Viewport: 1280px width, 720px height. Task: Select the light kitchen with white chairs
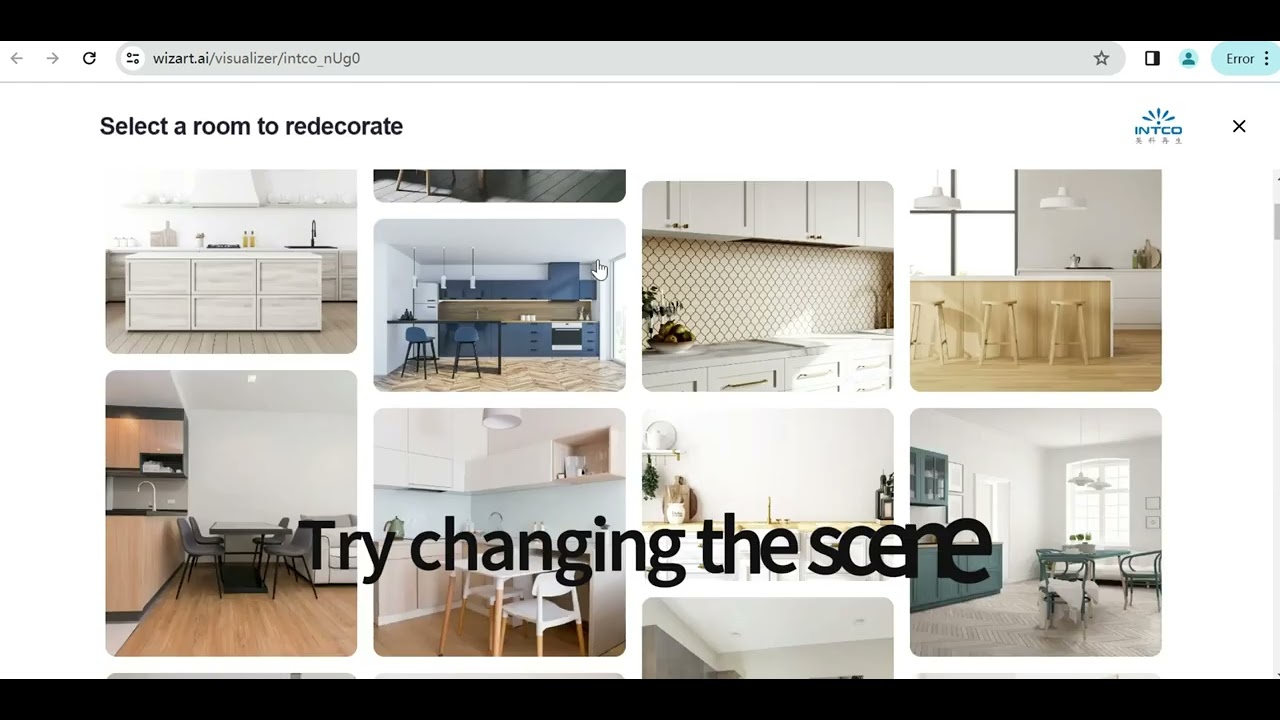coord(499,532)
